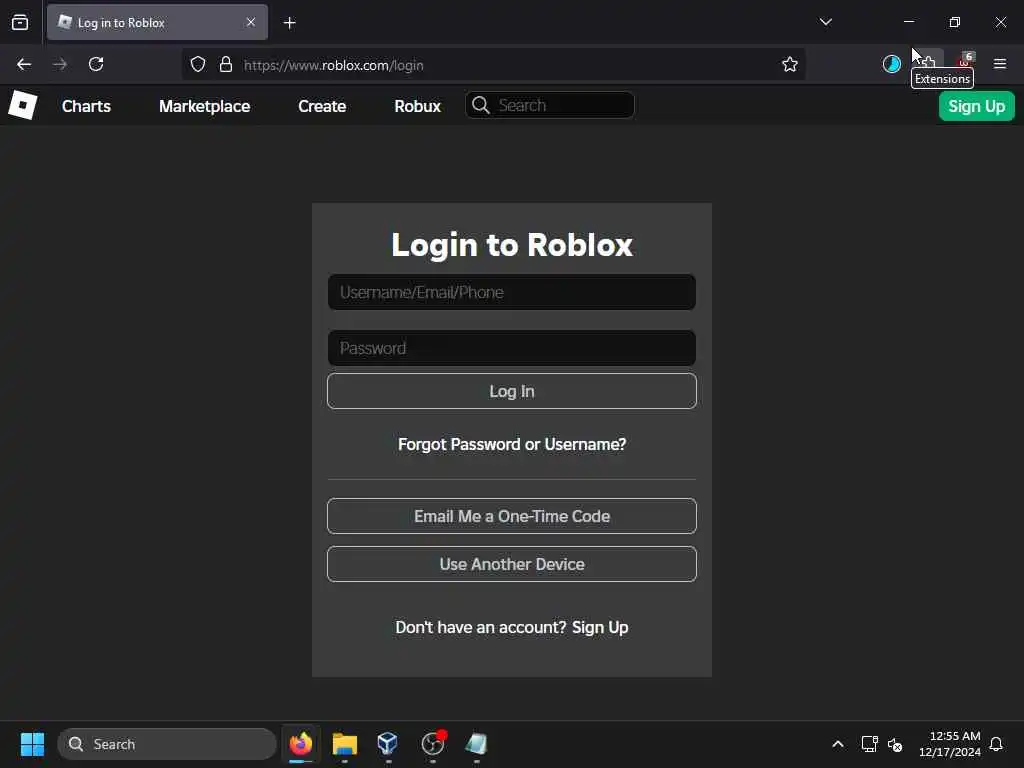Open the OBS Studio taskbar icon
The image size is (1024, 768).
pyautogui.click(x=433, y=744)
